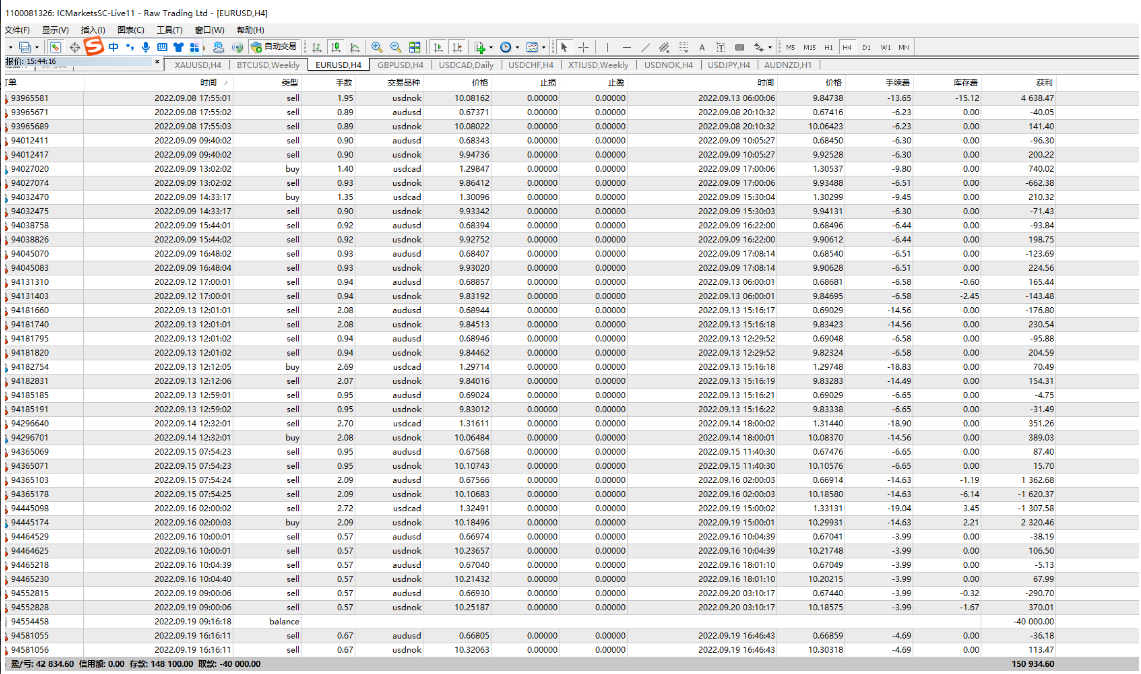The height and width of the screenshot is (674, 1141).
Task: Toggle chart auto scroll icon
Action: pyautogui.click(x=438, y=47)
